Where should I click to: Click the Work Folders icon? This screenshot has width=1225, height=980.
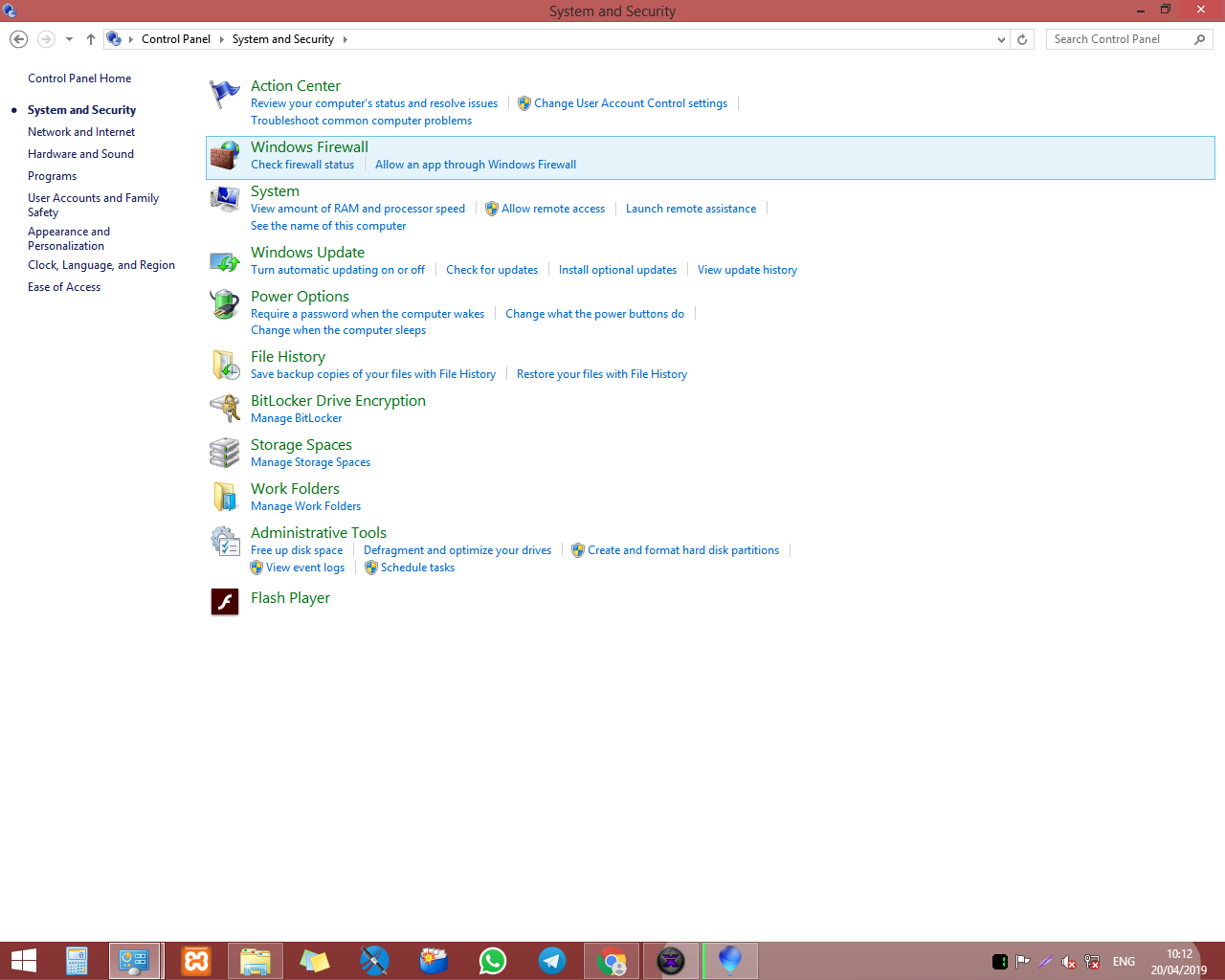pyautogui.click(x=225, y=497)
